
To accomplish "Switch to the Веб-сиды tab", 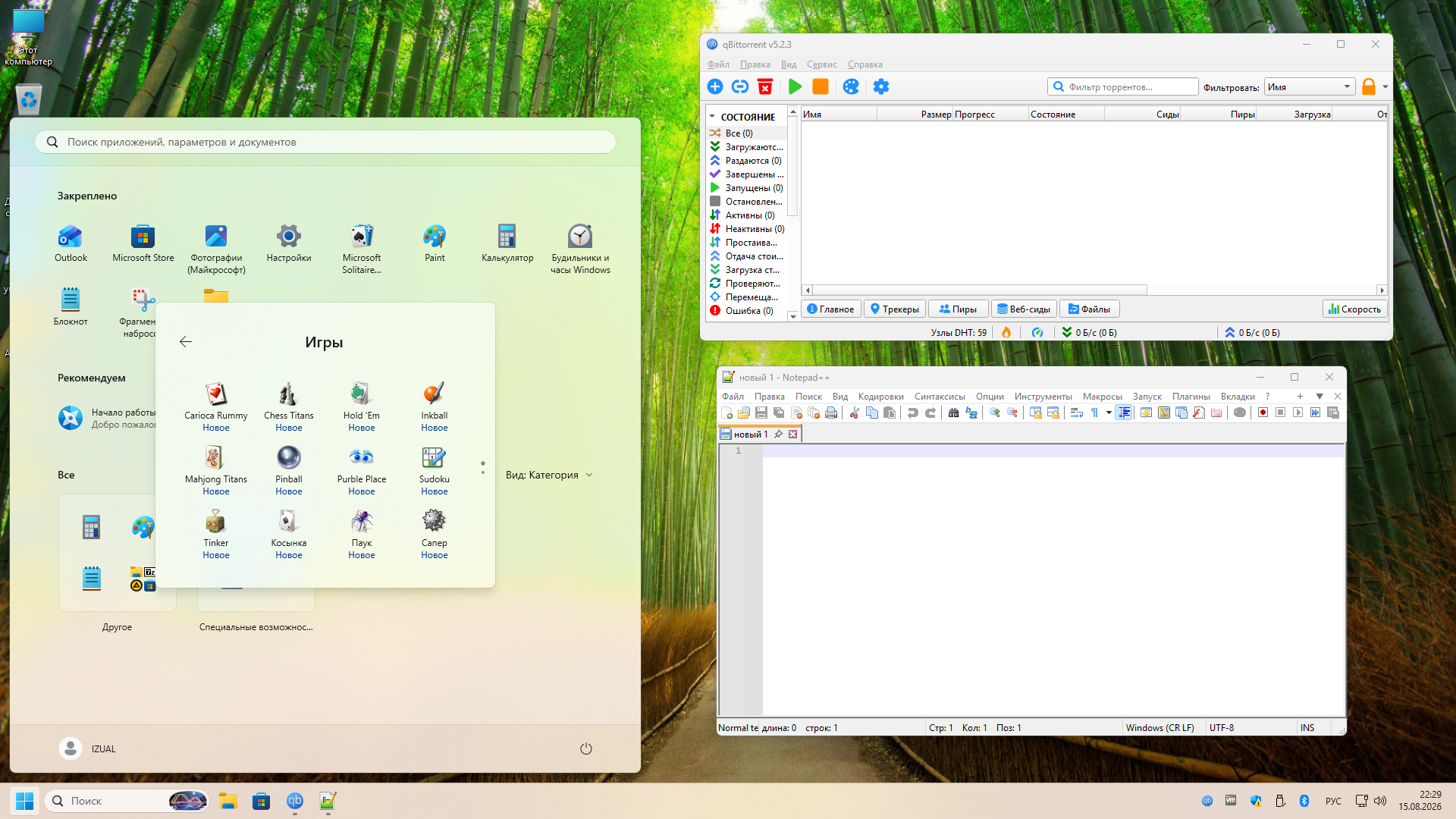I will [x=1024, y=309].
